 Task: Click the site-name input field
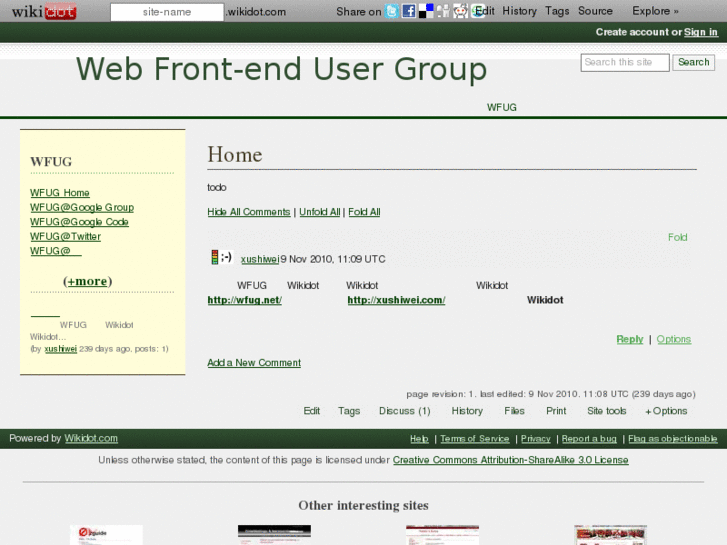167,12
